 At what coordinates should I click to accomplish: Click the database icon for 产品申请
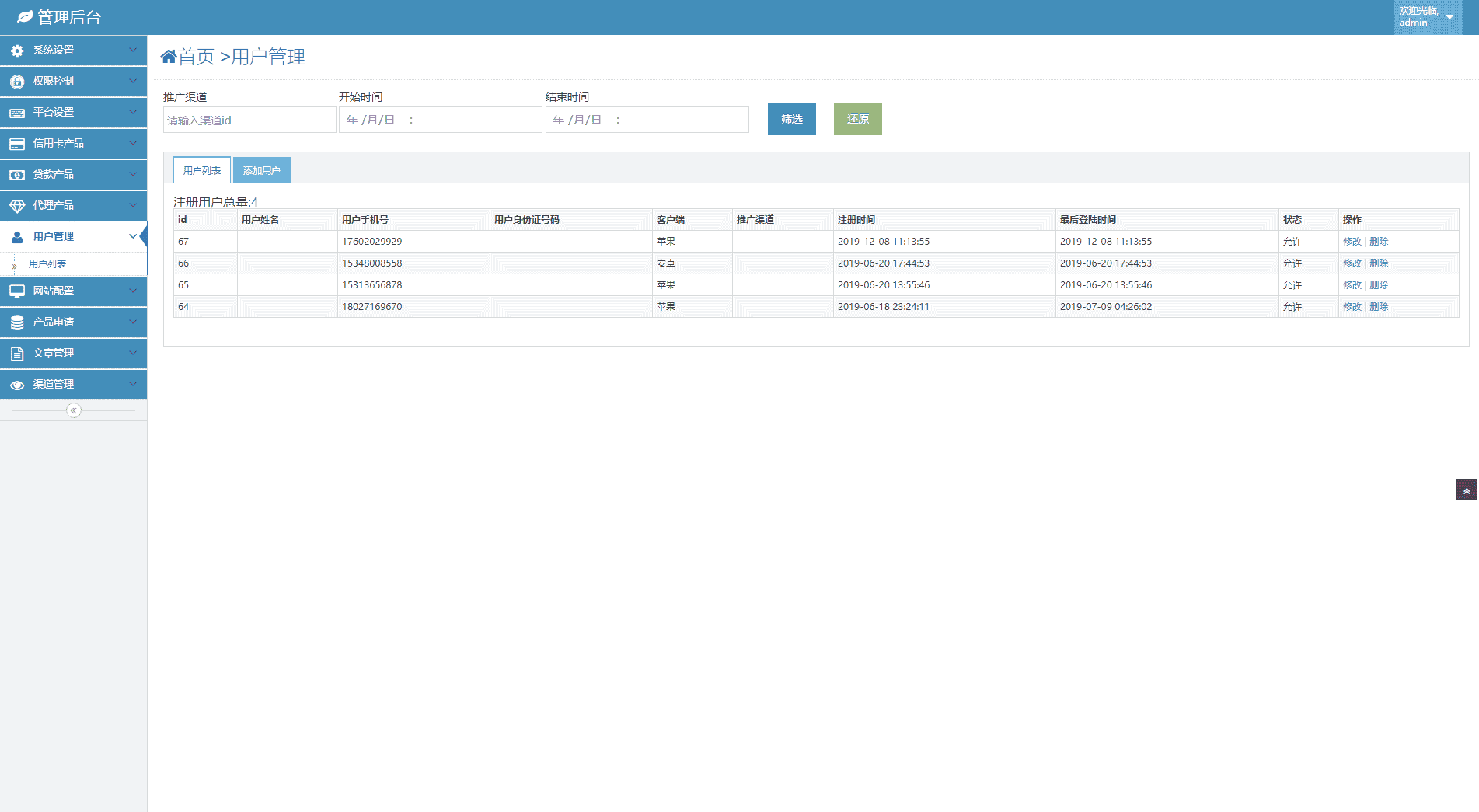17,322
